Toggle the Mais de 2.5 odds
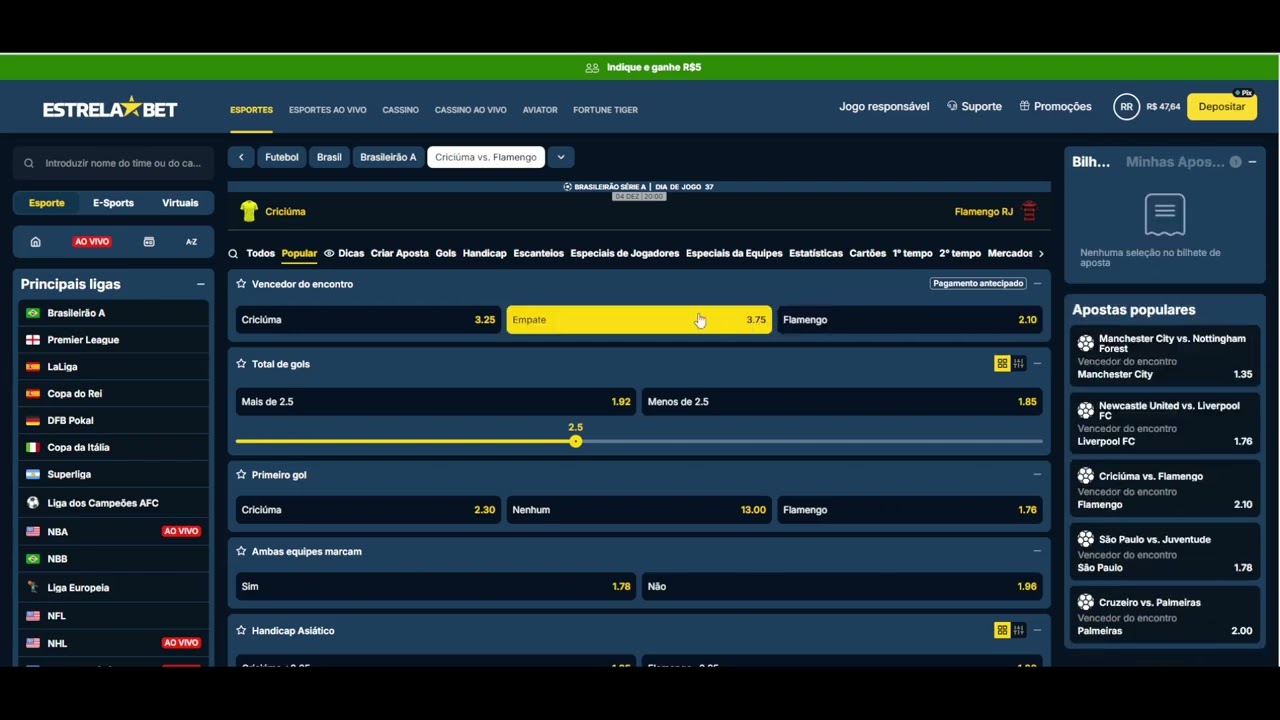The height and width of the screenshot is (720, 1280). [436, 402]
